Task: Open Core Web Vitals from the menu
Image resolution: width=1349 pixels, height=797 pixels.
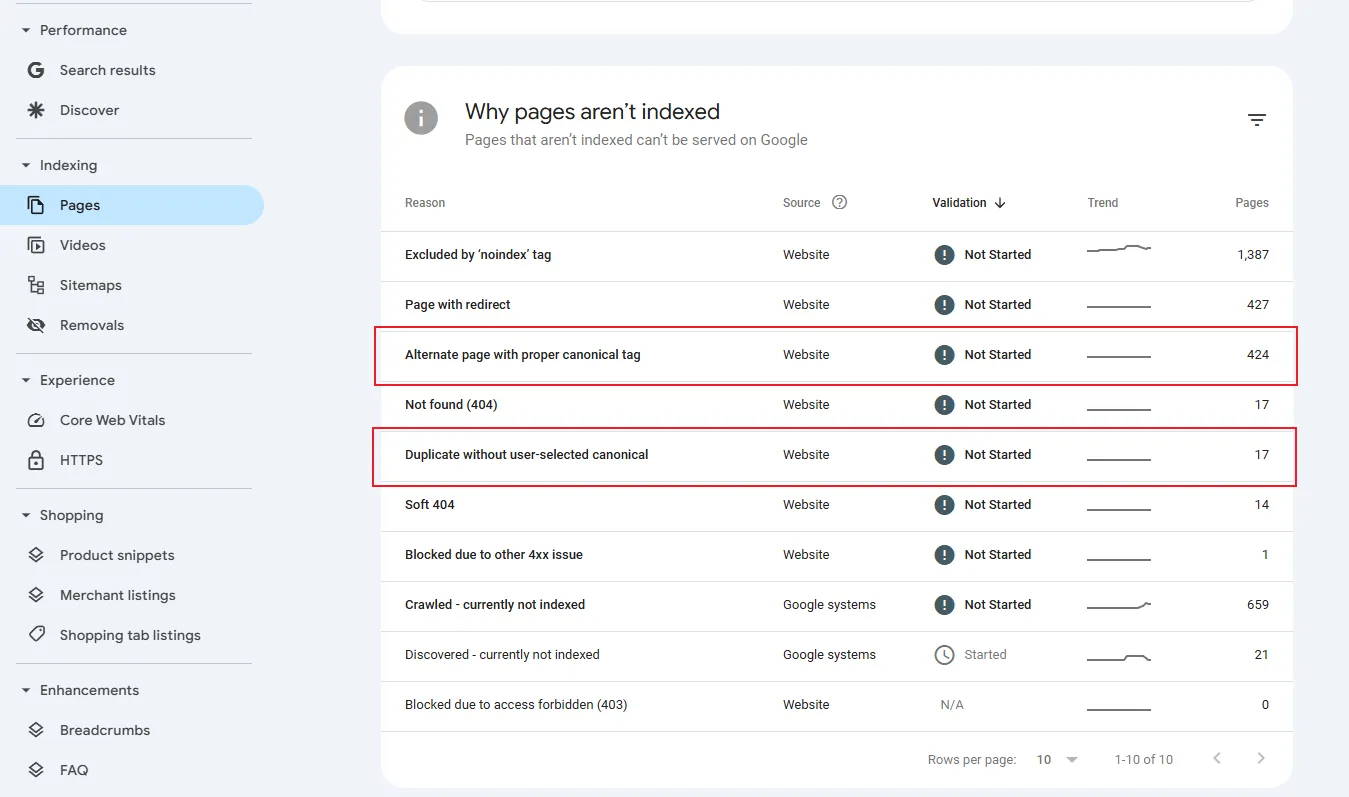Action: tap(110, 420)
